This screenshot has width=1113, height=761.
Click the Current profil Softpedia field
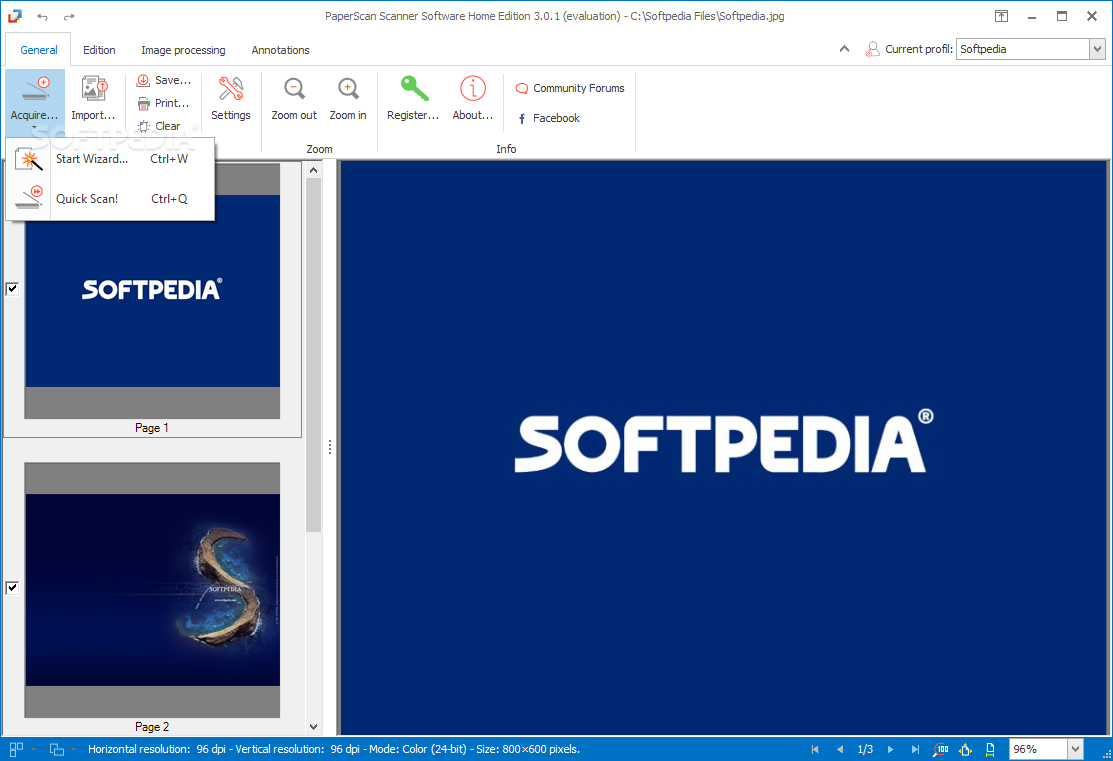[1023, 49]
